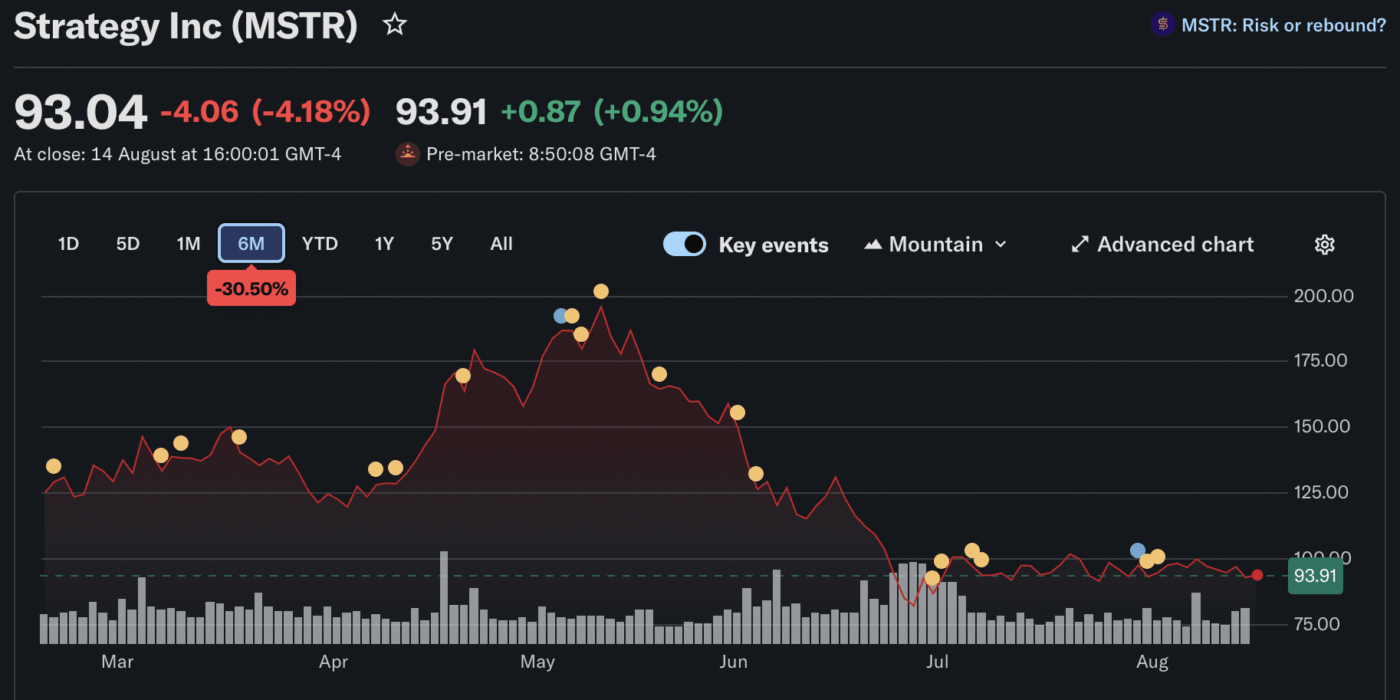Click the 125.00 y-axis label
This screenshot has height=700, width=1400.
pyautogui.click(x=1322, y=492)
